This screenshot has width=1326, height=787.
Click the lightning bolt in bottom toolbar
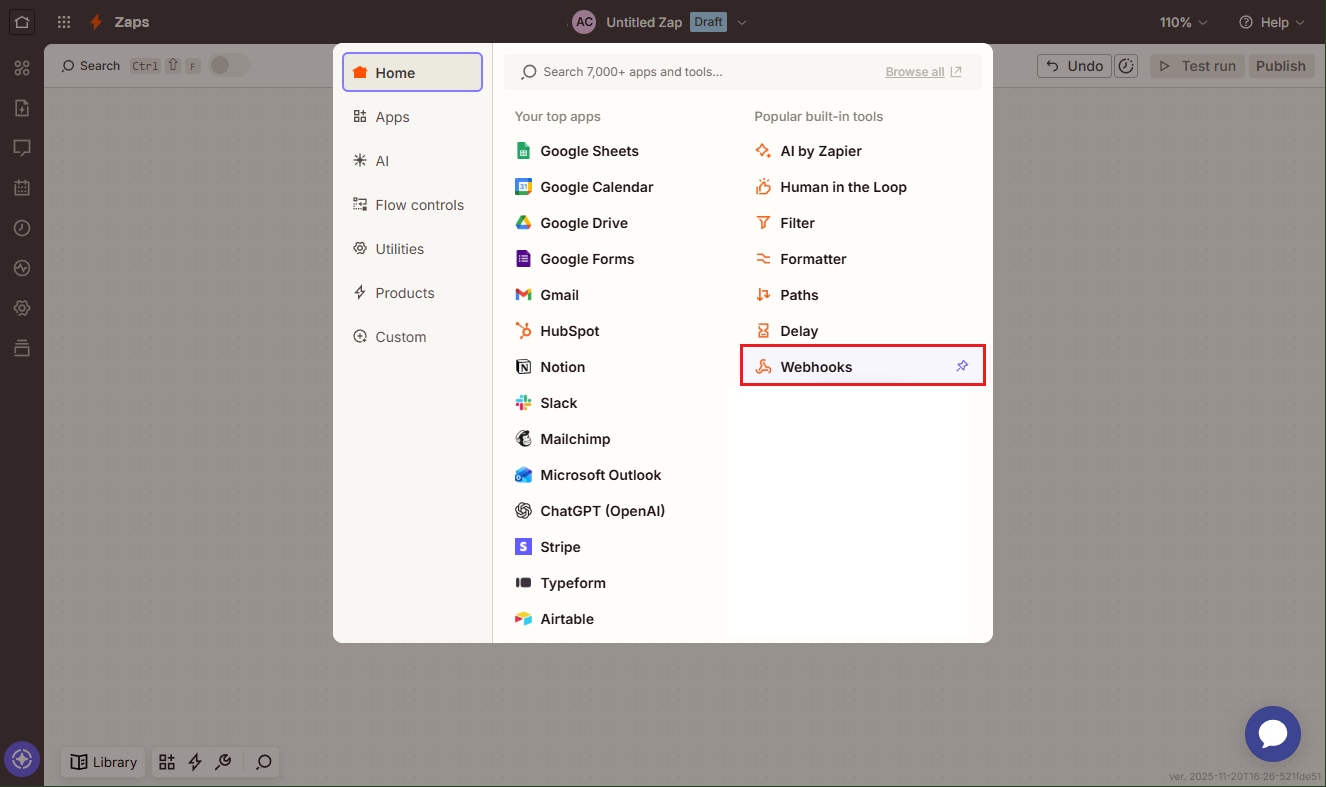pyautogui.click(x=195, y=762)
